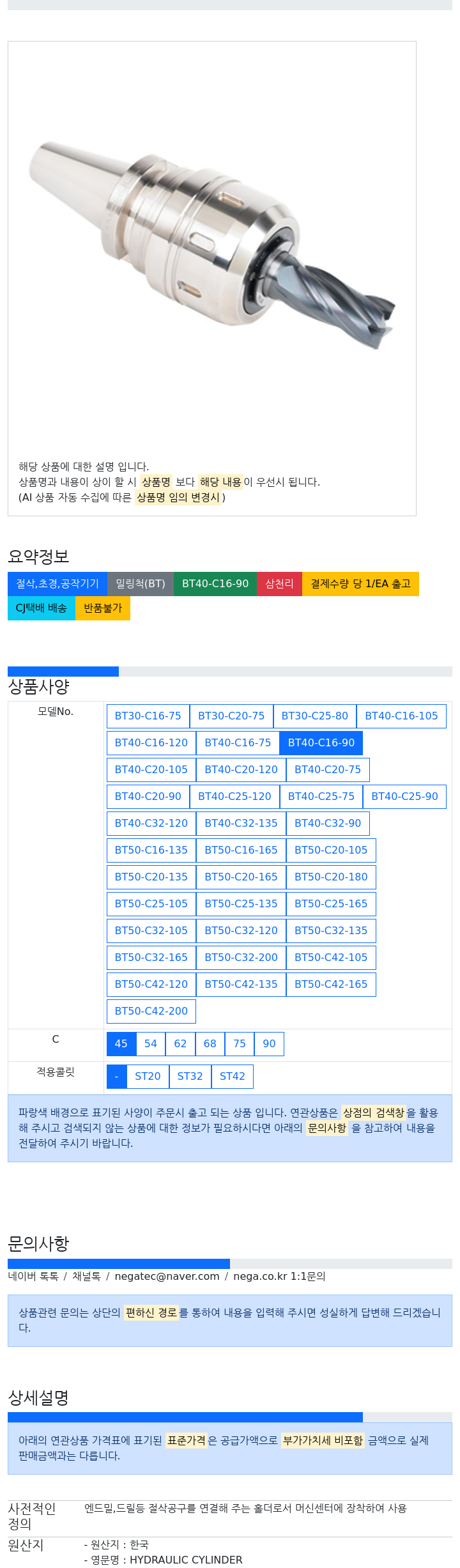The height and width of the screenshot is (1568, 460).
Task: Click the 결제수량 당 1/EA 출고 tag
Action: coord(360,583)
